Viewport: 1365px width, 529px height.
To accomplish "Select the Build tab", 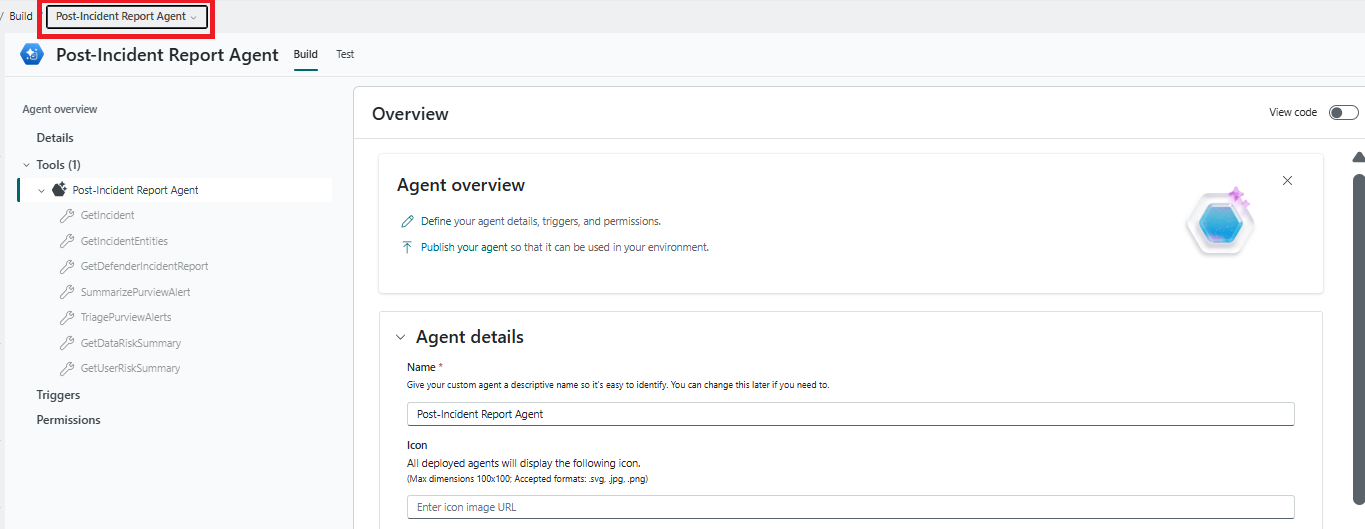I will point(305,55).
